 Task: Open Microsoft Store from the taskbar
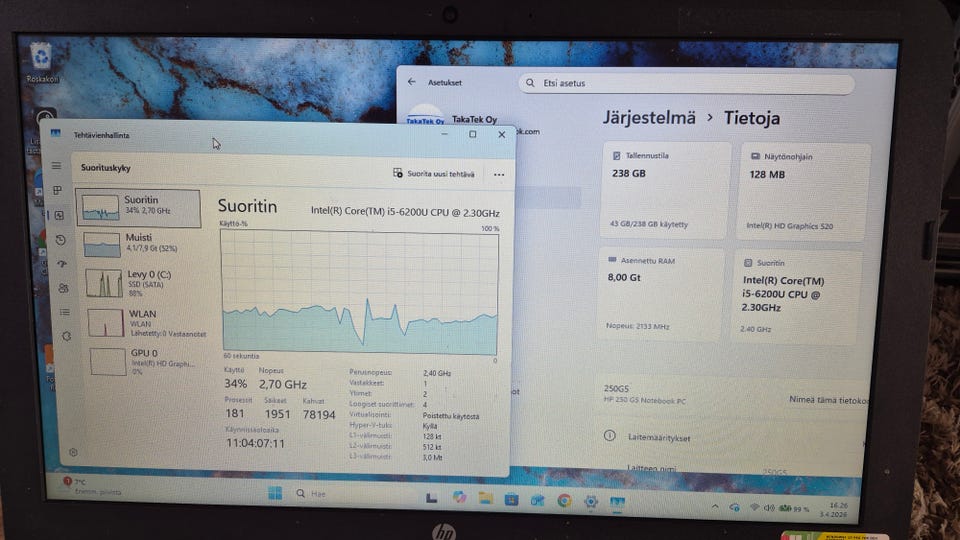[x=511, y=500]
